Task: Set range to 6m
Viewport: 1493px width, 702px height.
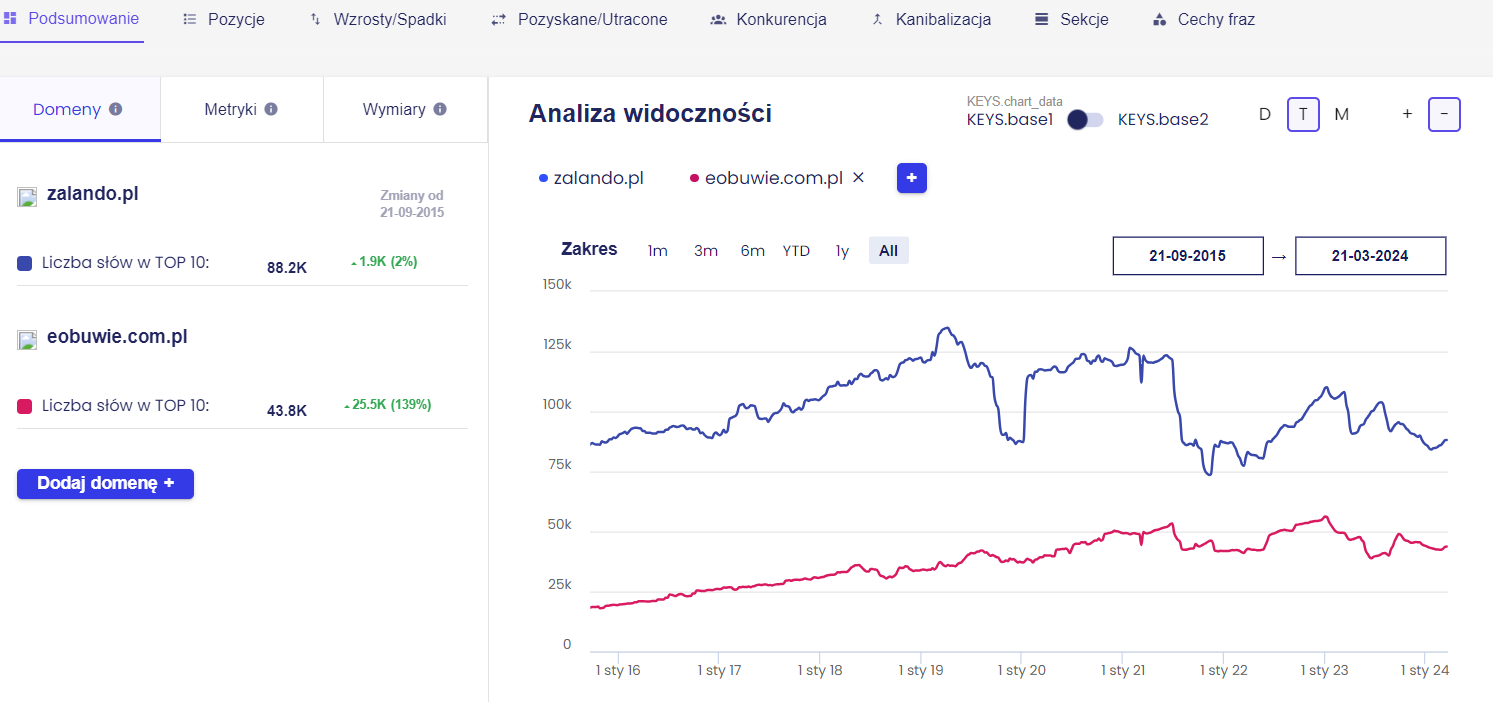Action: [753, 251]
